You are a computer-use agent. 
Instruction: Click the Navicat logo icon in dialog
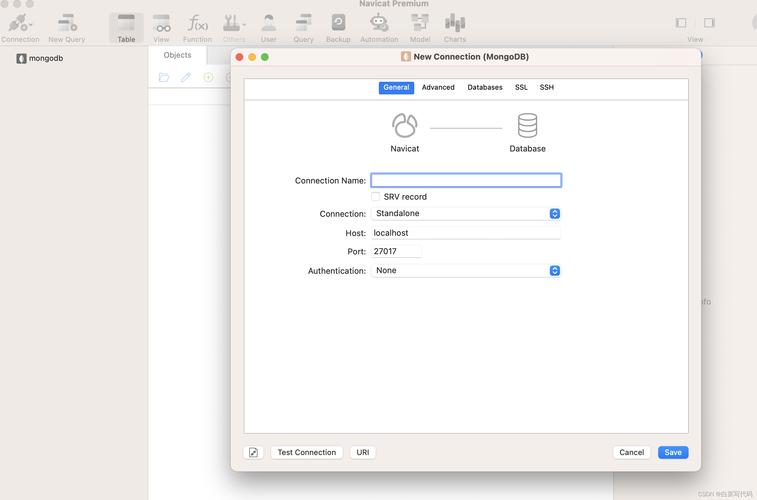tap(405, 125)
